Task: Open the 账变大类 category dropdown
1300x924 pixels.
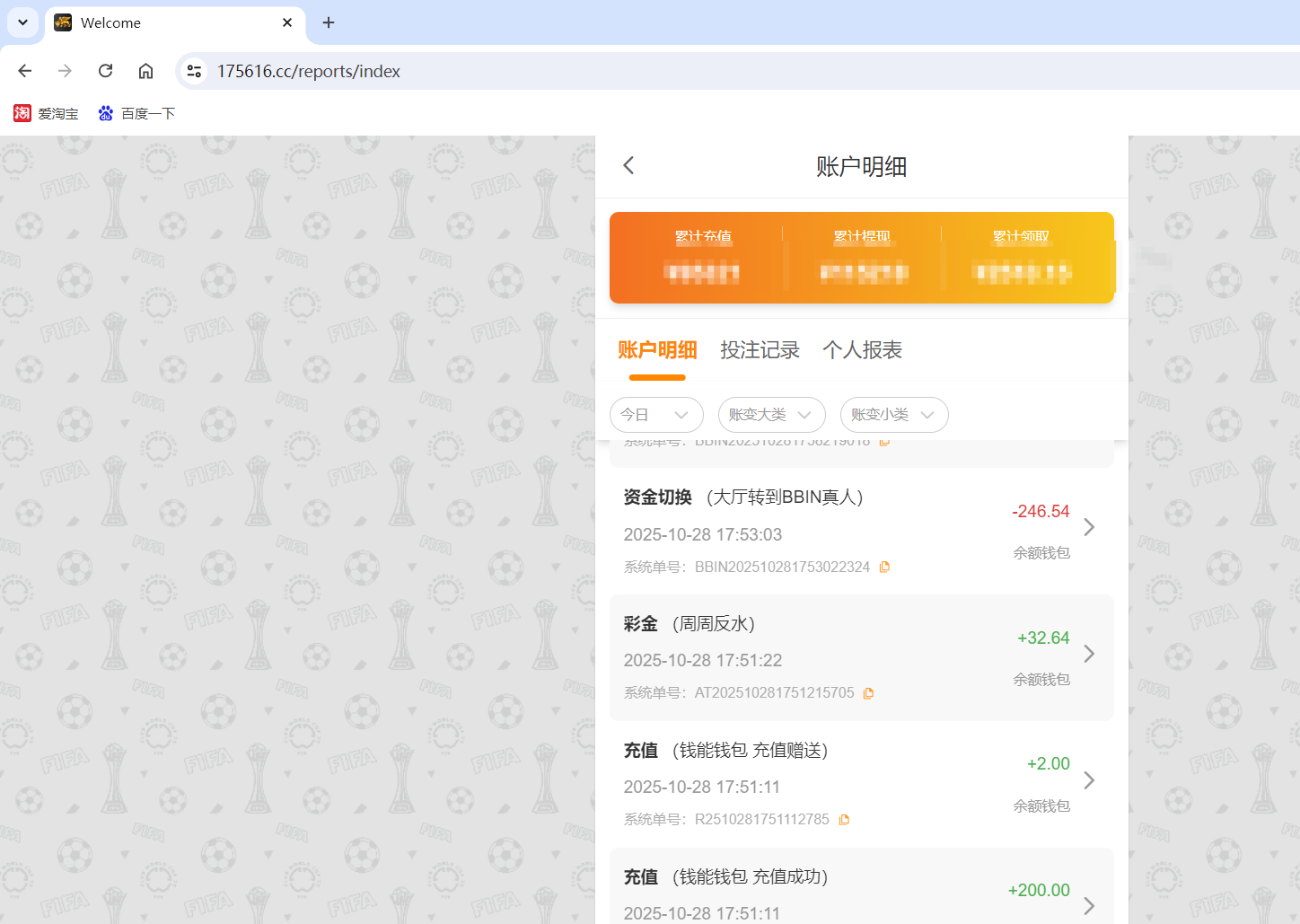Action: 771,414
